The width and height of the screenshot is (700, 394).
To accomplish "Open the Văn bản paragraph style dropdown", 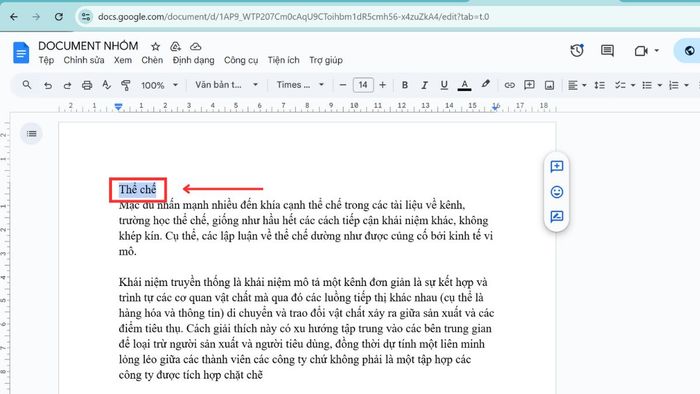I will point(226,85).
